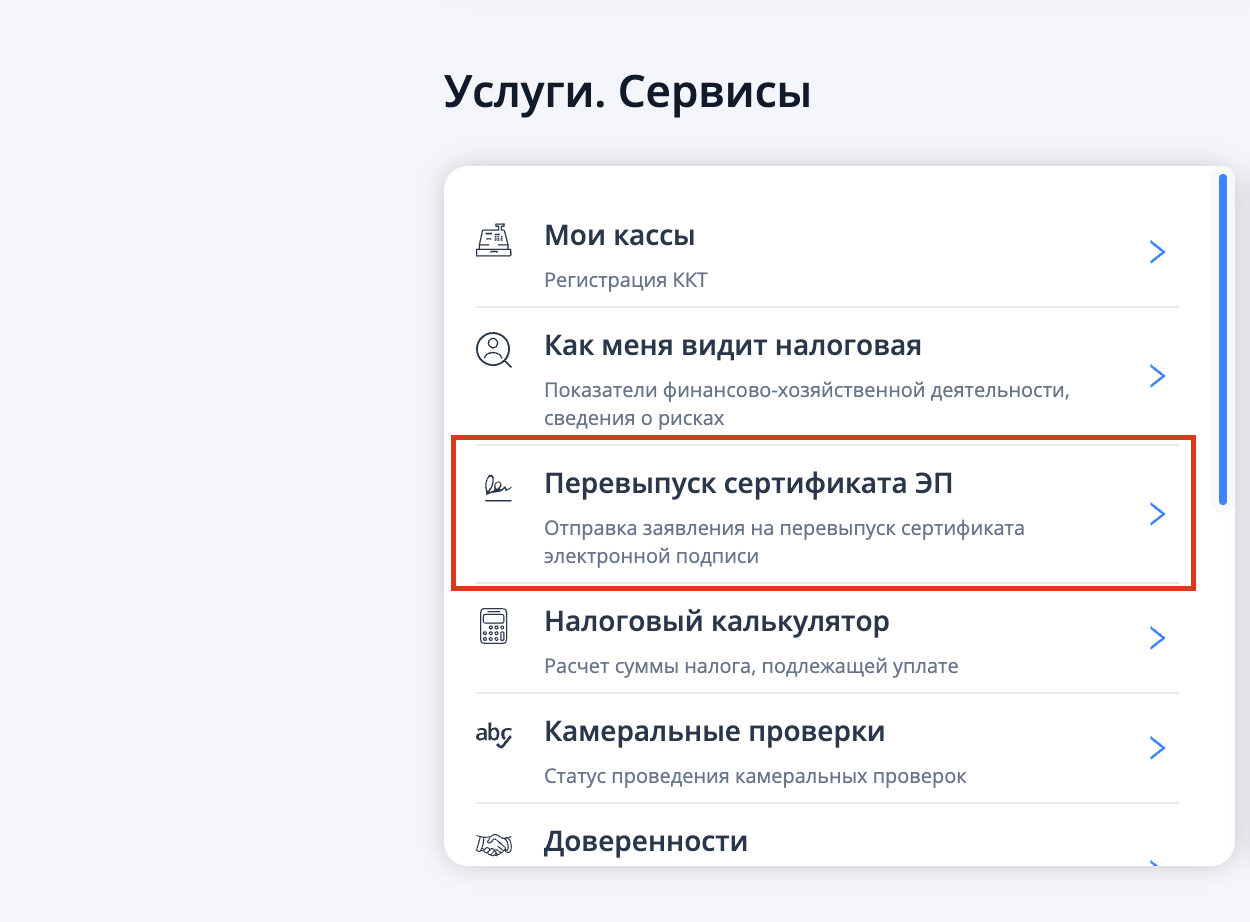Click text Статус проведения камеральных проверок
The height and width of the screenshot is (922, 1250).
click(755, 776)
